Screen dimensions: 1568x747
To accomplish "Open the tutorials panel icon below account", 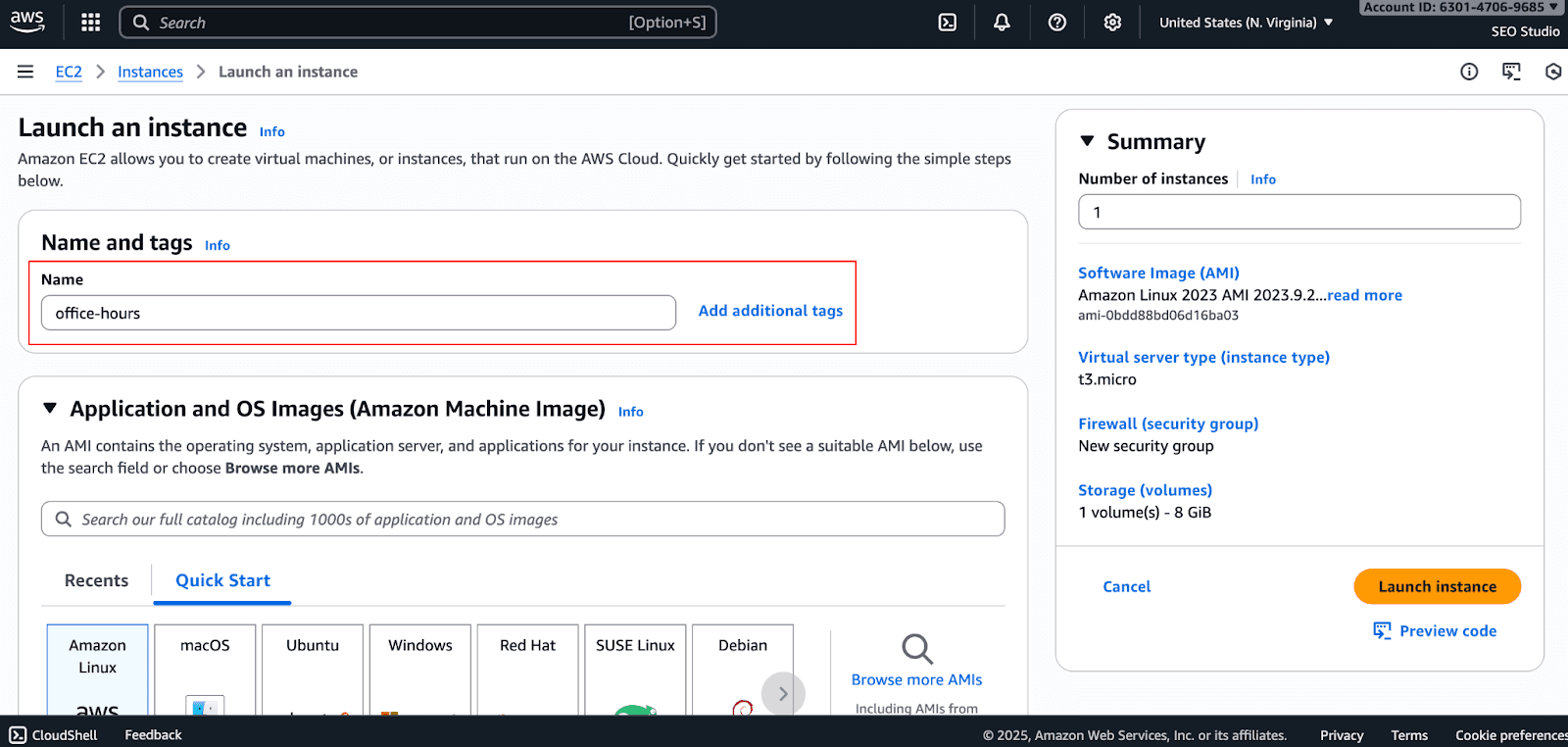I will coord(1511,72).
